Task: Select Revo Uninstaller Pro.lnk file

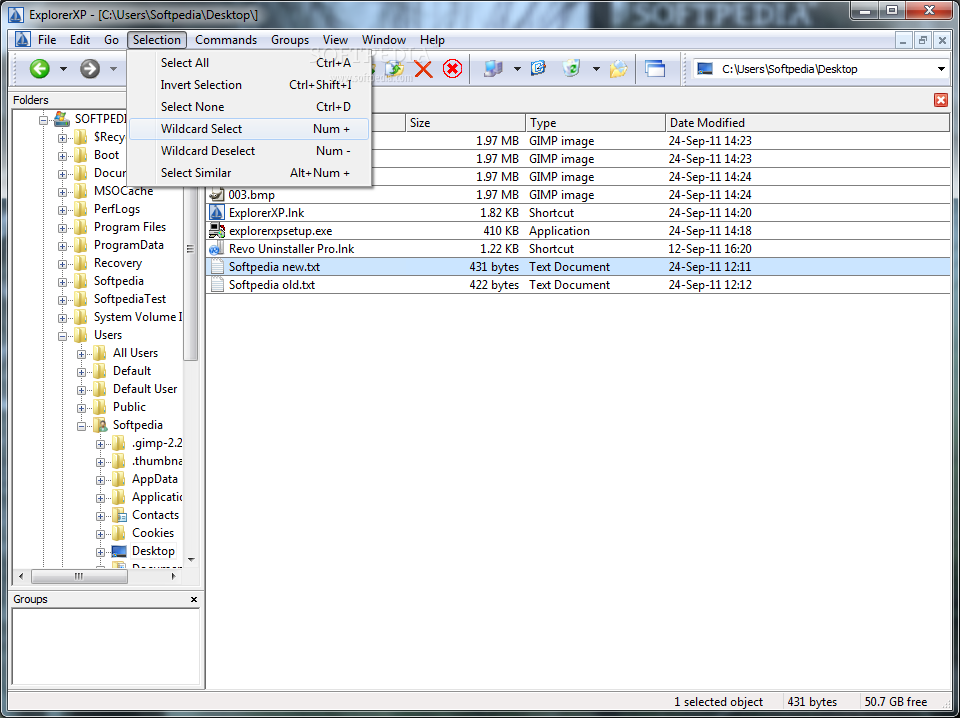Action: (x=578, y=249)
